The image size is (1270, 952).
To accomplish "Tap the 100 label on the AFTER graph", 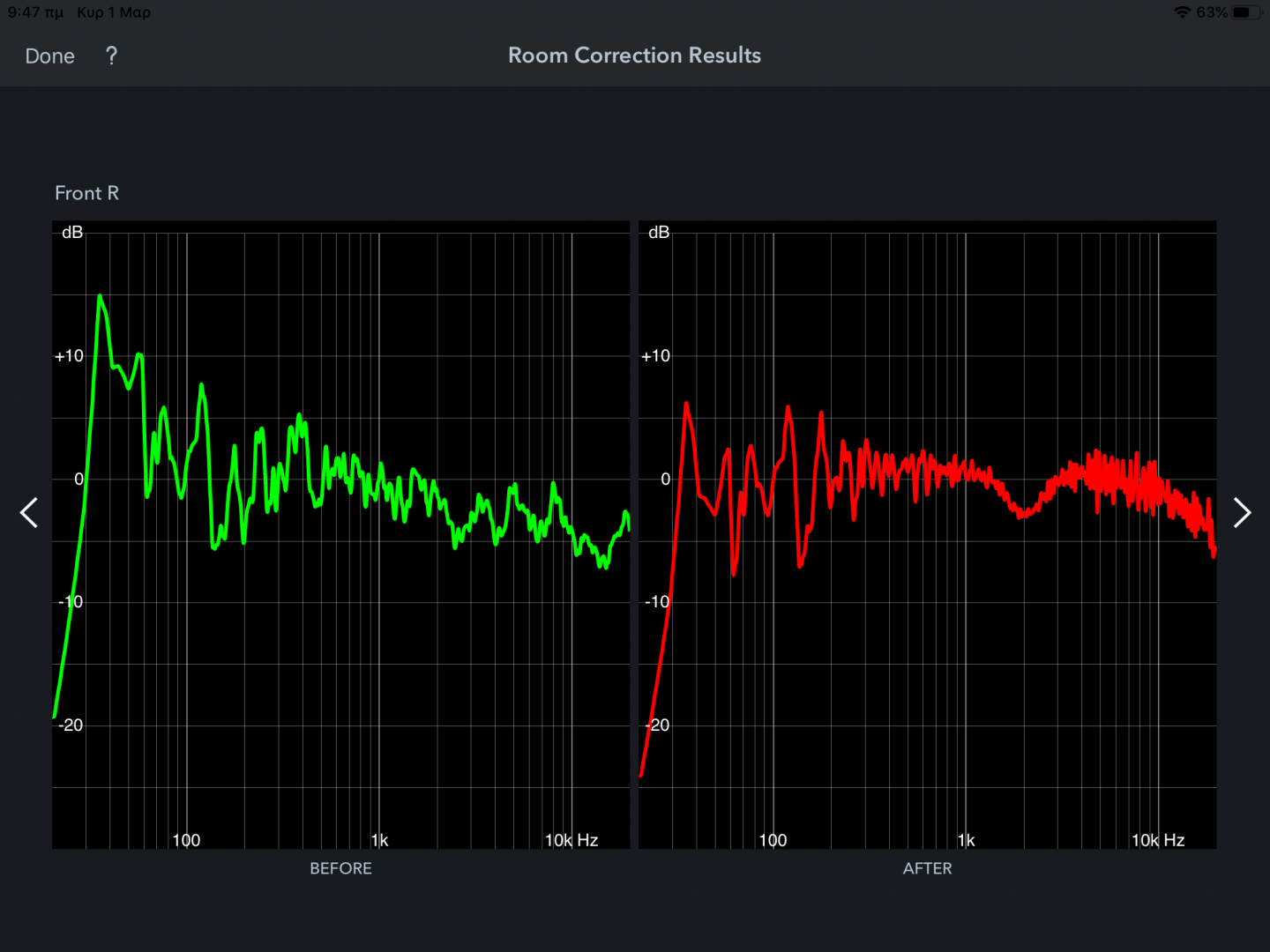I will click(x=773, y=840).
